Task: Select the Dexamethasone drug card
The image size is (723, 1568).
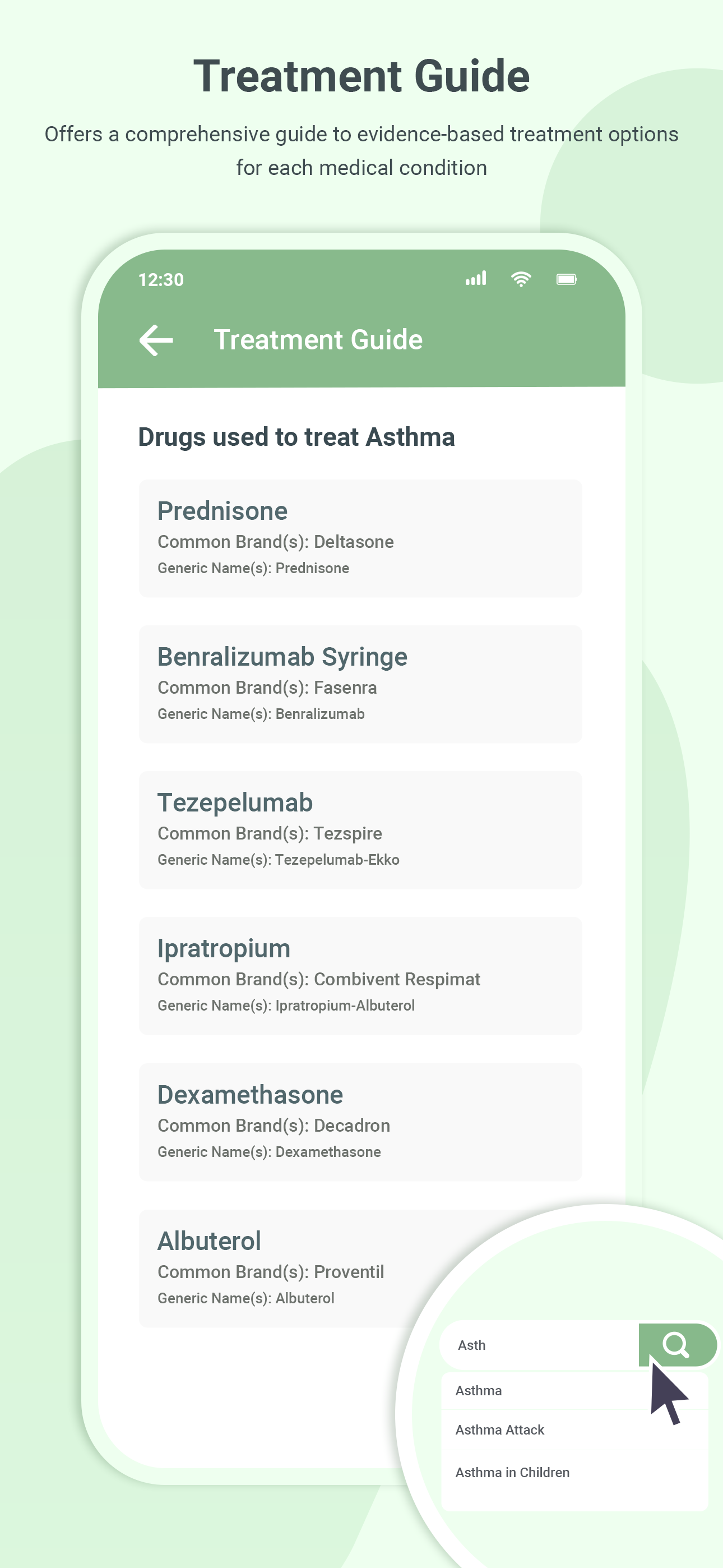Action: tap(360, 1122)
